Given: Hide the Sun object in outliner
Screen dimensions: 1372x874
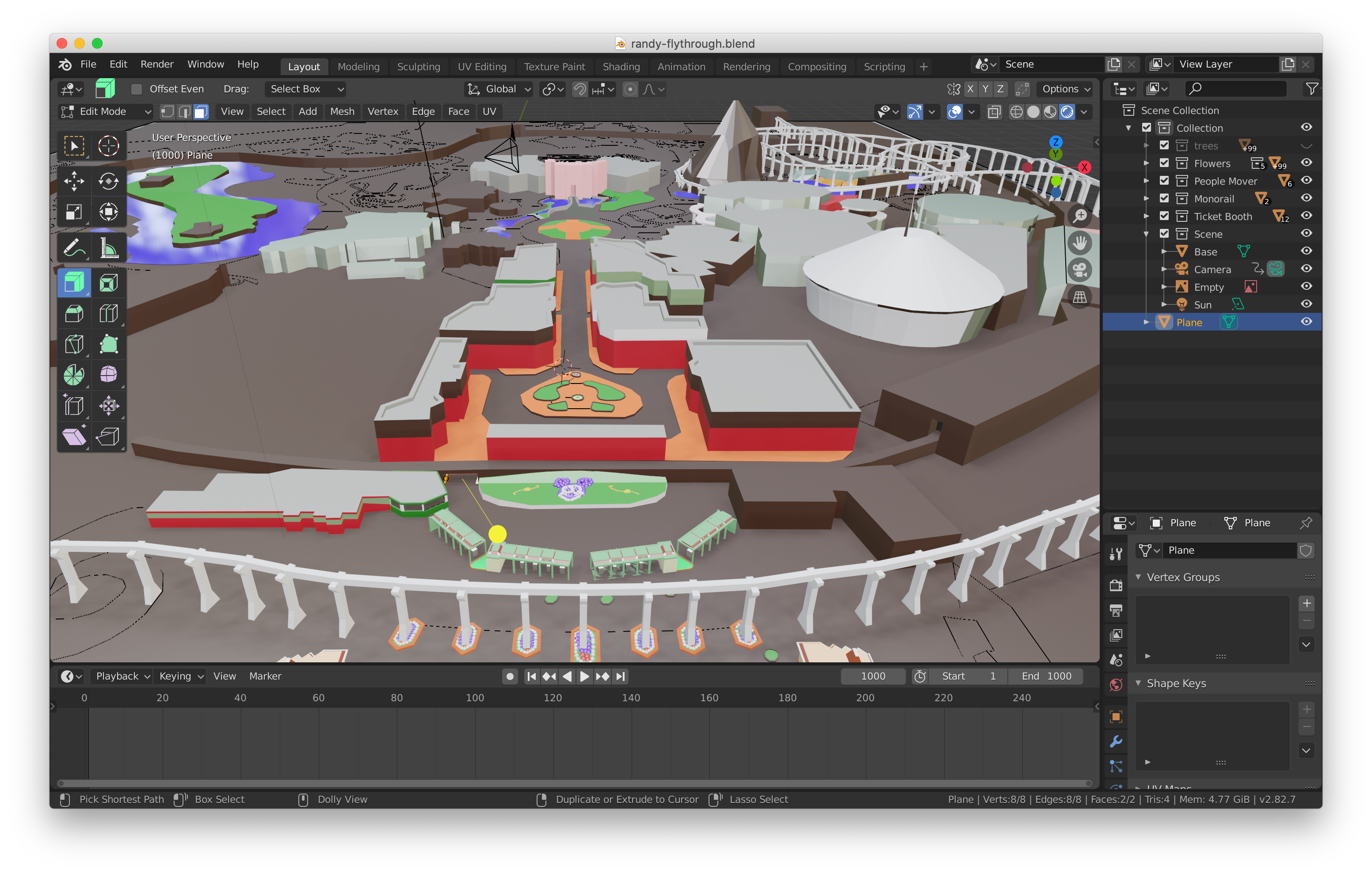Looking at the screenshot, I should pos(1306,304).
